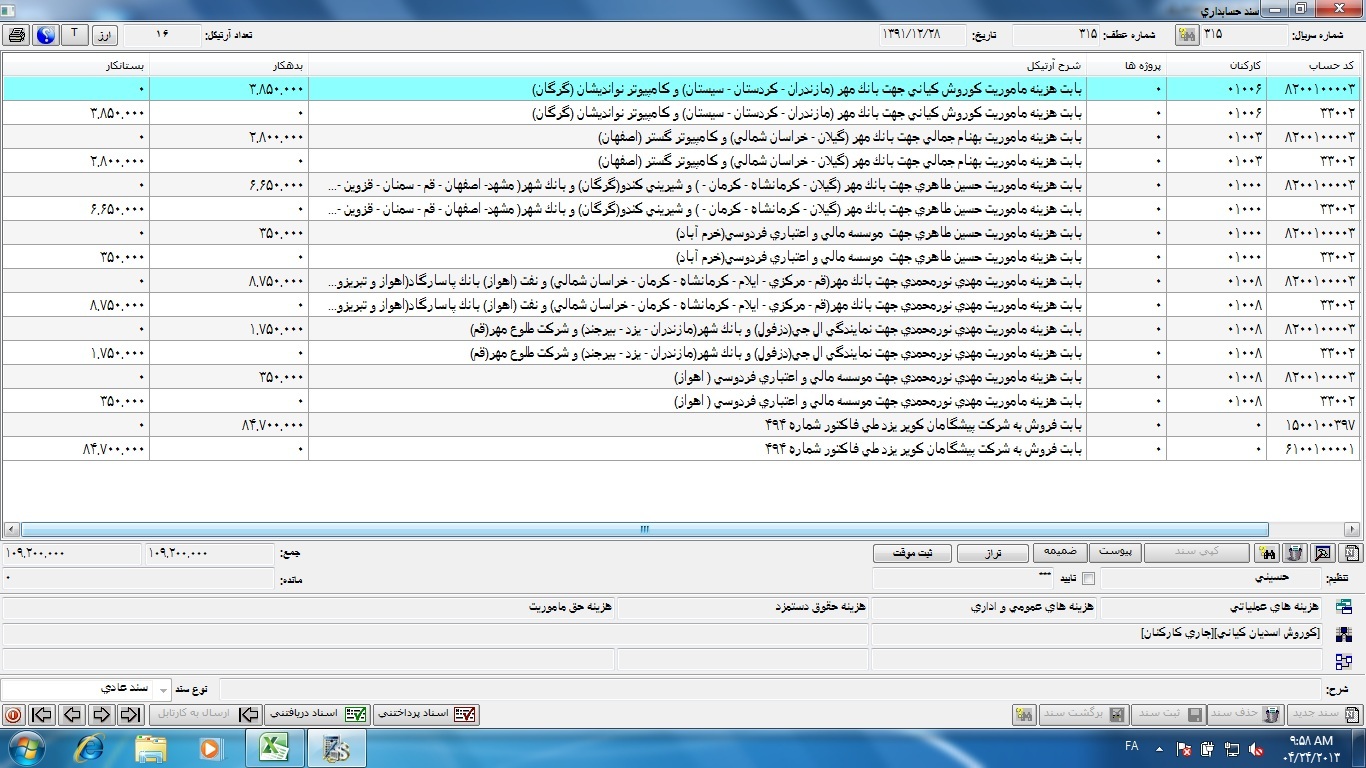
Task: Click the 'بستانکار' credit column header
Action: coord(76,65)
